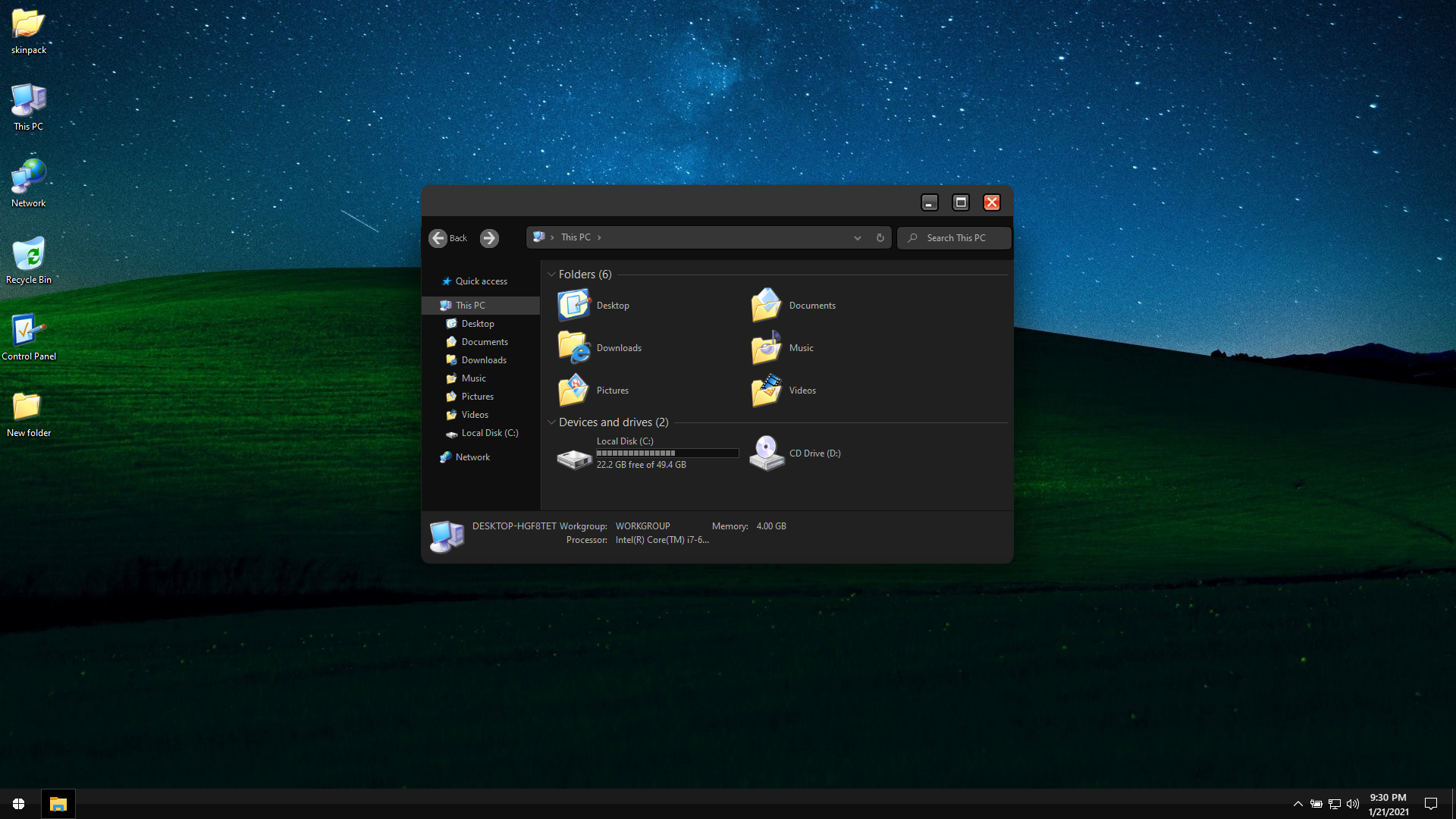Select Documents in the sidebar tree
1456x819 pixels.
coord(484,342)
